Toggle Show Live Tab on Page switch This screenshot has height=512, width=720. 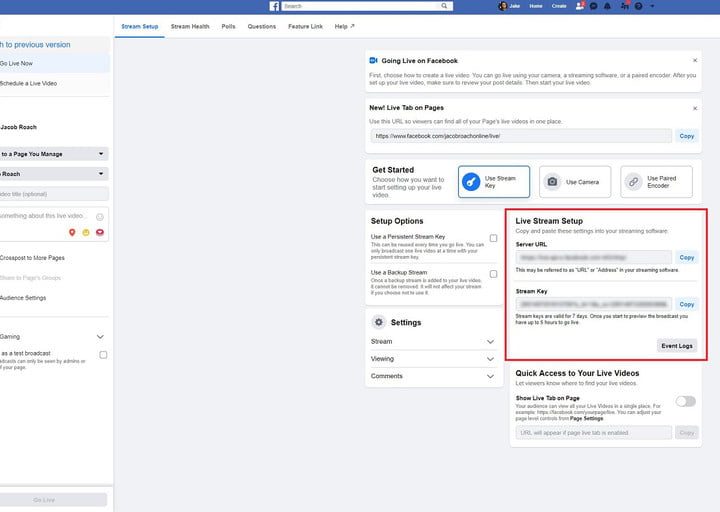[x=686, y=401]
